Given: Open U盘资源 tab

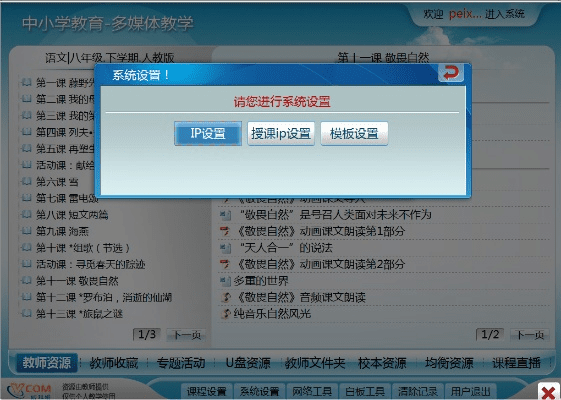Looking at the screenshot, I should tap(248, 363).
